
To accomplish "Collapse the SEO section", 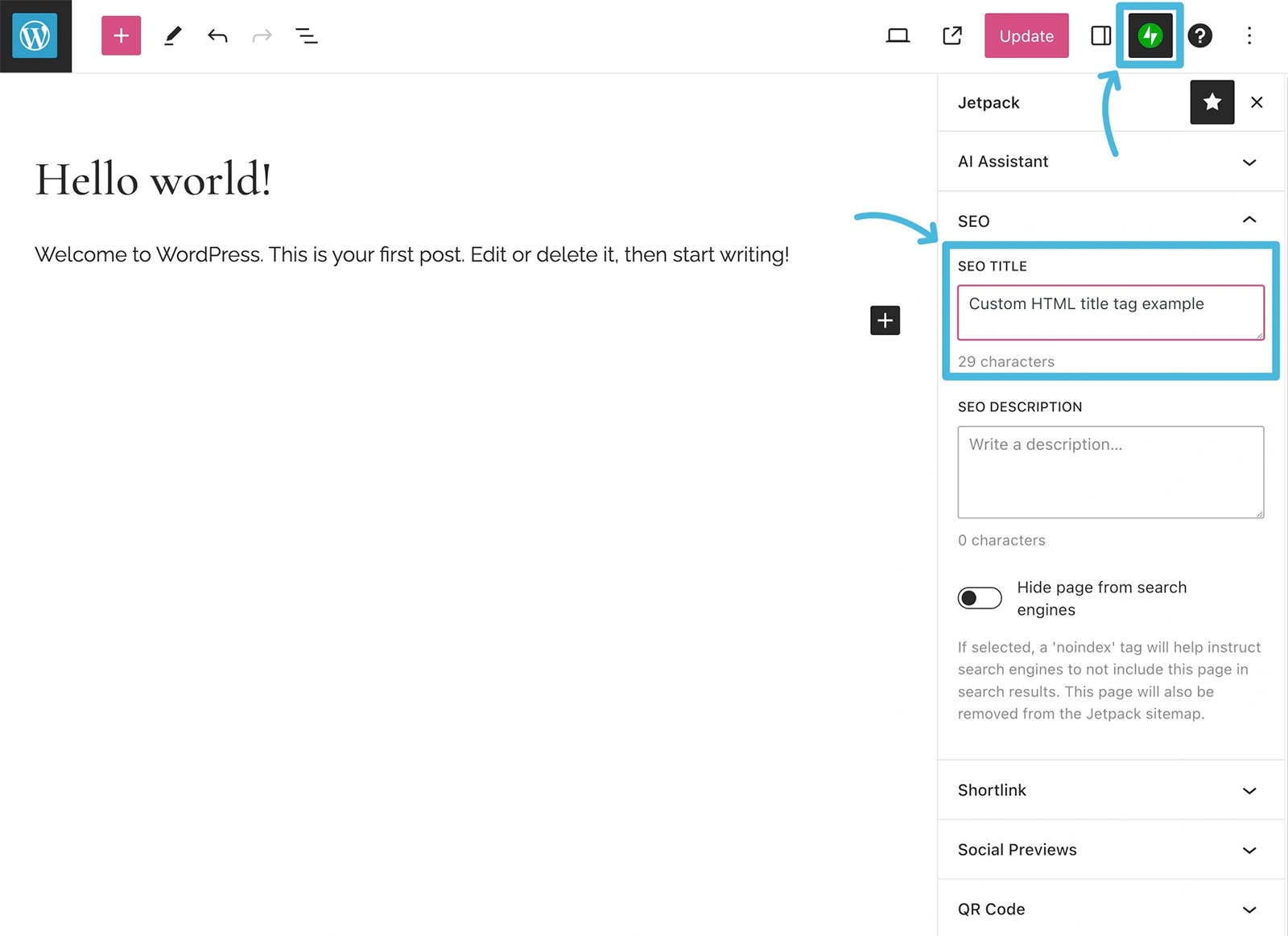I will (x=1111, y=221).
